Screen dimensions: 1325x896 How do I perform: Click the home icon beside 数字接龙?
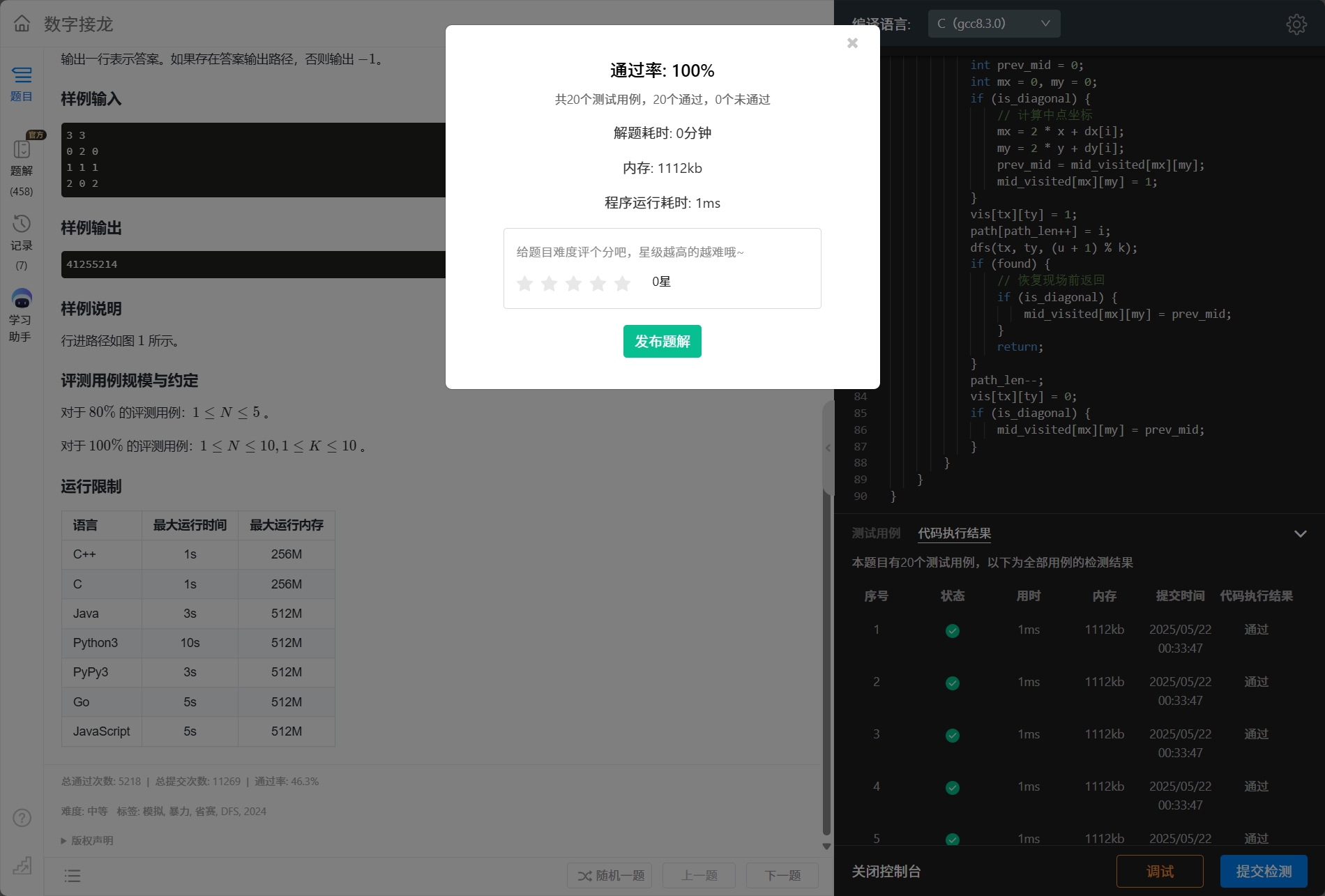tap(22, 24)
